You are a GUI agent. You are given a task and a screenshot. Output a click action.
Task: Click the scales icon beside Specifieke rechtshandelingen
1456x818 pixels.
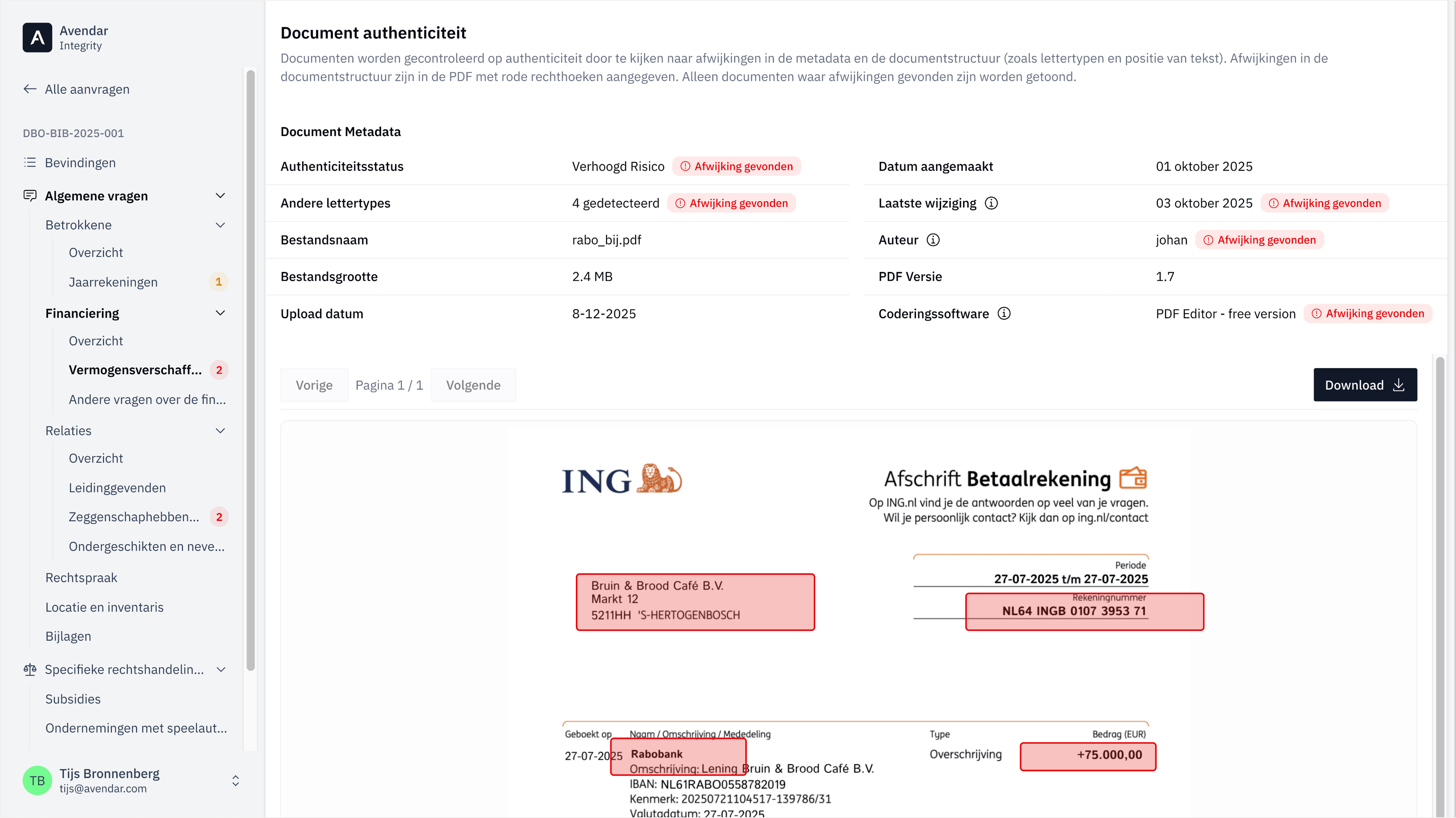point(30,669)
